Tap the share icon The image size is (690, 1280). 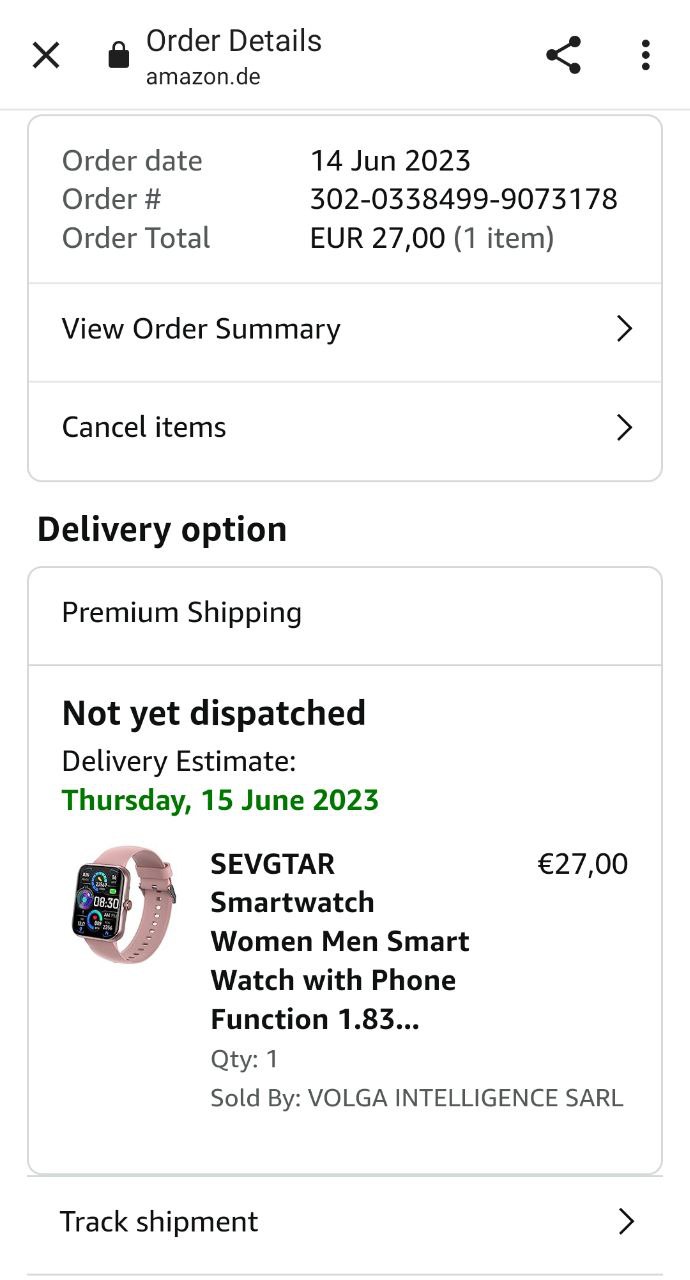(564, 55)
